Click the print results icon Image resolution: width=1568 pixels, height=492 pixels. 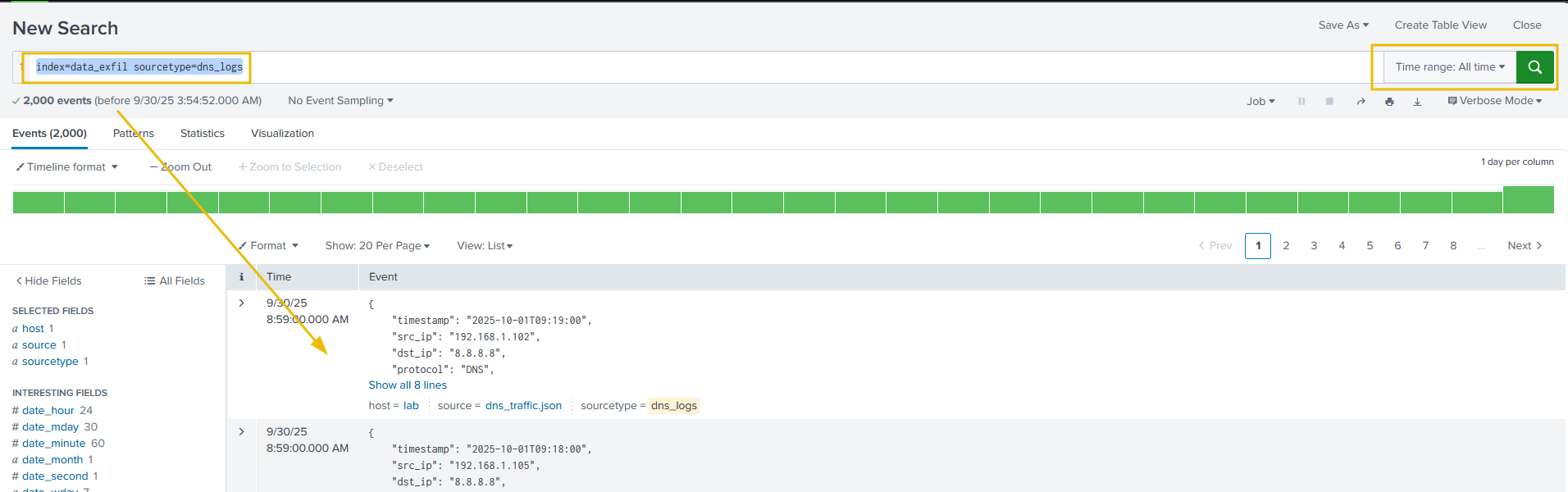pos(1389,102)
